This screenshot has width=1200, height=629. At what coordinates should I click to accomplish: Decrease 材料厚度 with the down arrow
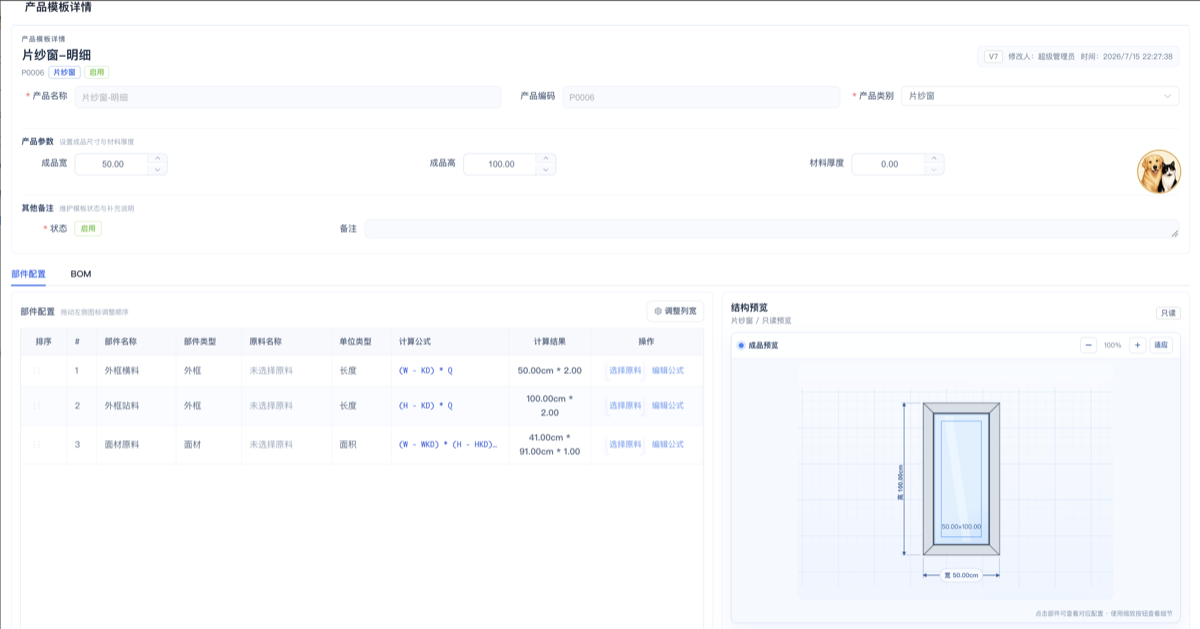point(934,169)
